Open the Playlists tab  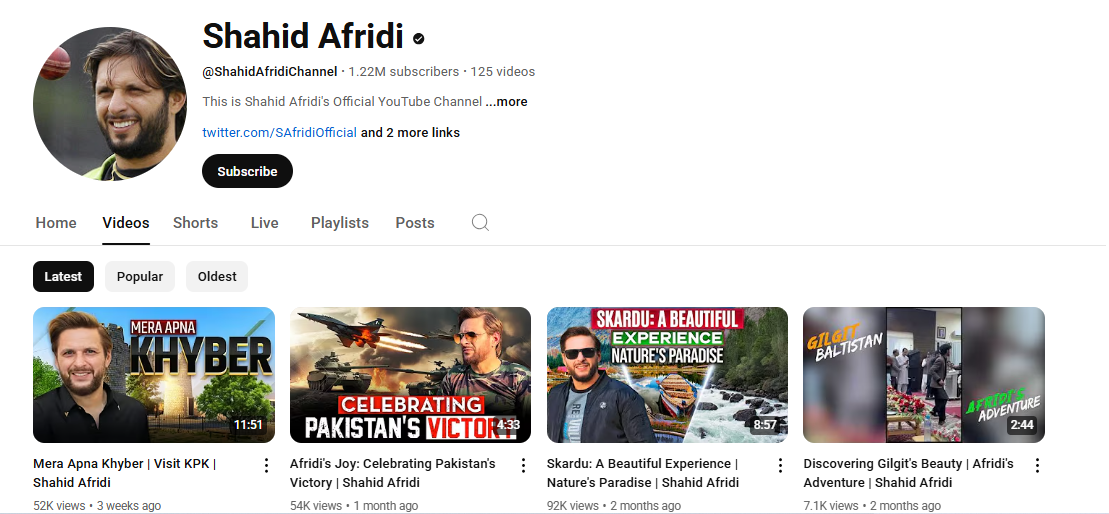(339, 223)
